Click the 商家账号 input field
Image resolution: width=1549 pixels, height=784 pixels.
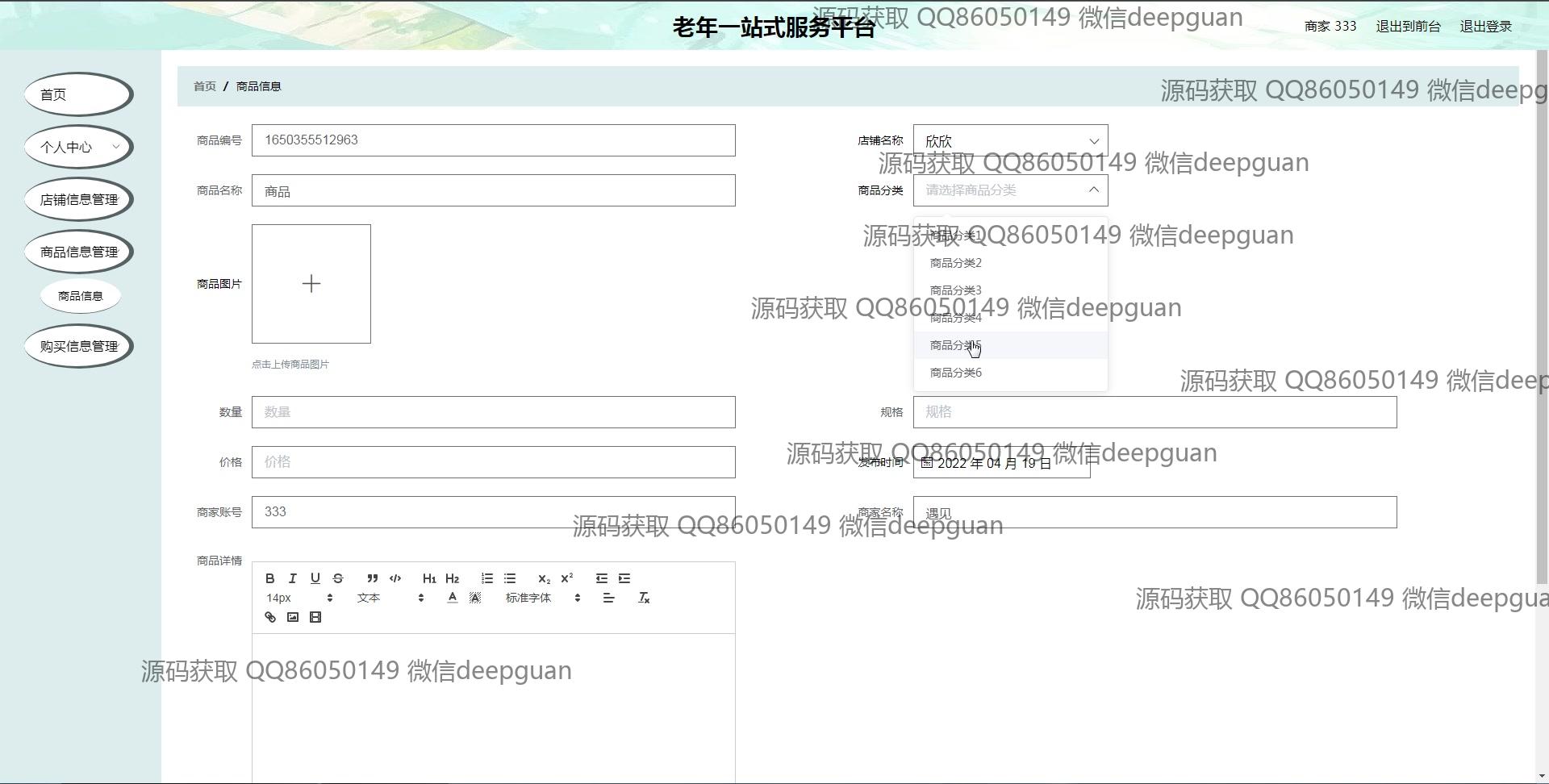pos(494,512)
